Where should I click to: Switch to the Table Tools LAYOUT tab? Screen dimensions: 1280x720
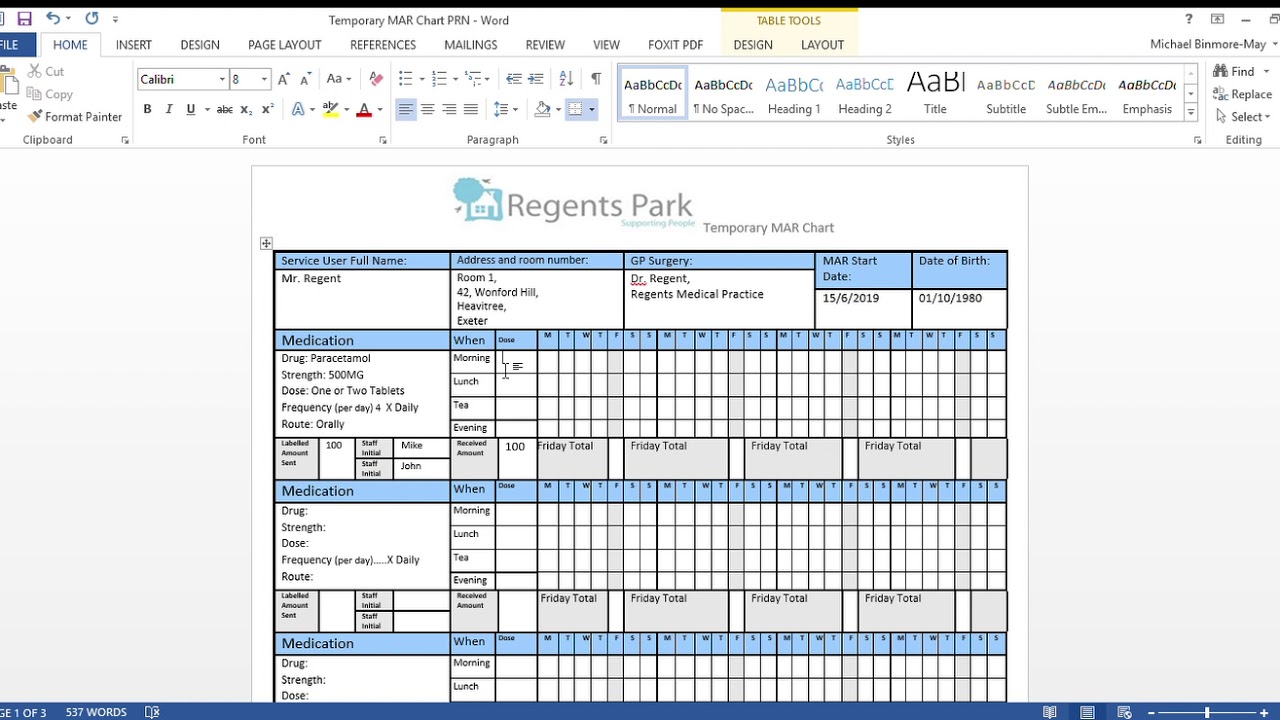822,45
